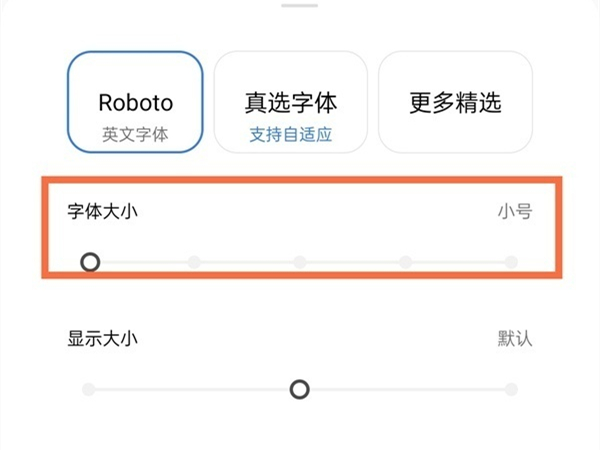Click the font size slider track
The height and width of the screenshot is (450, 600).
click(350, 262)
